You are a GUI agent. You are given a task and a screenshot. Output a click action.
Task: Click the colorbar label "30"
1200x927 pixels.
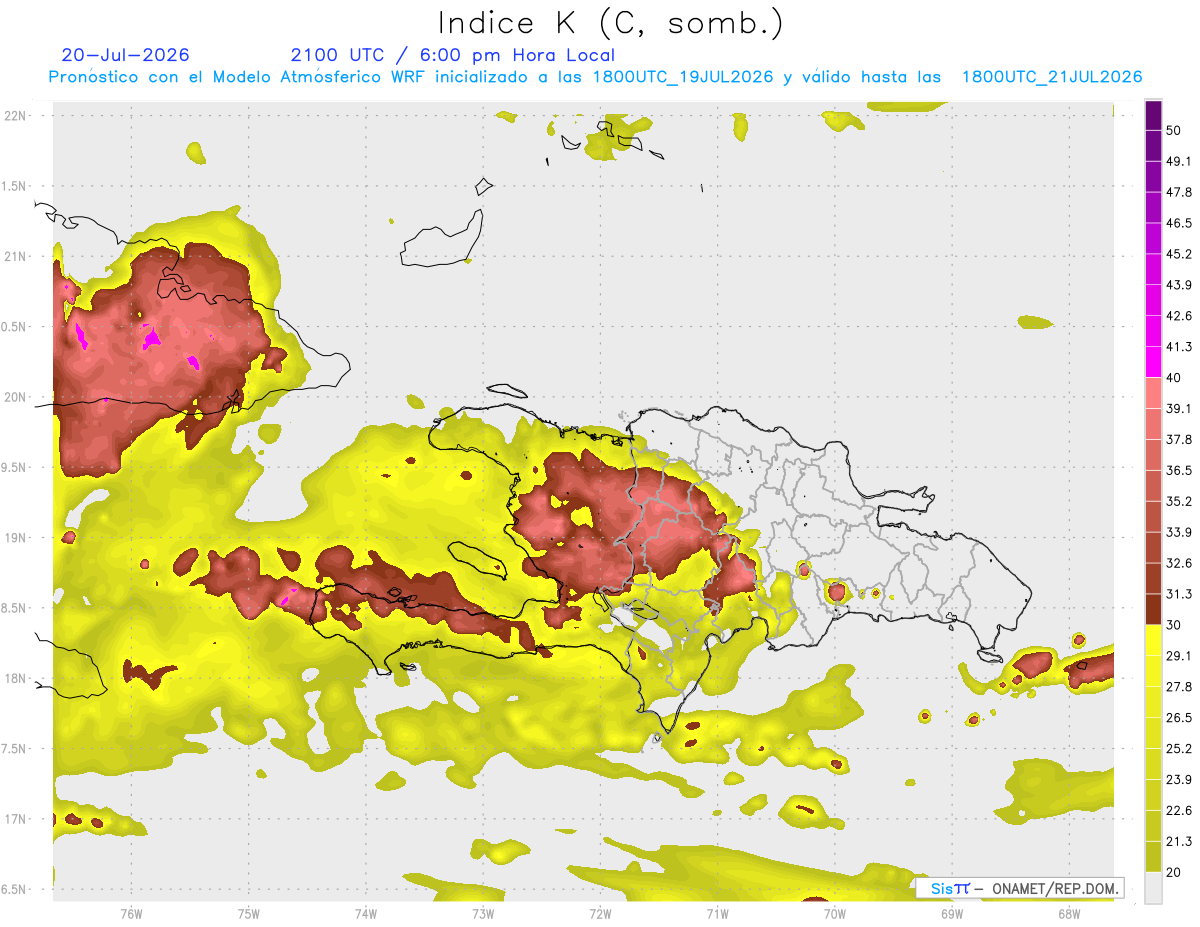click(x=1174, y=625)
